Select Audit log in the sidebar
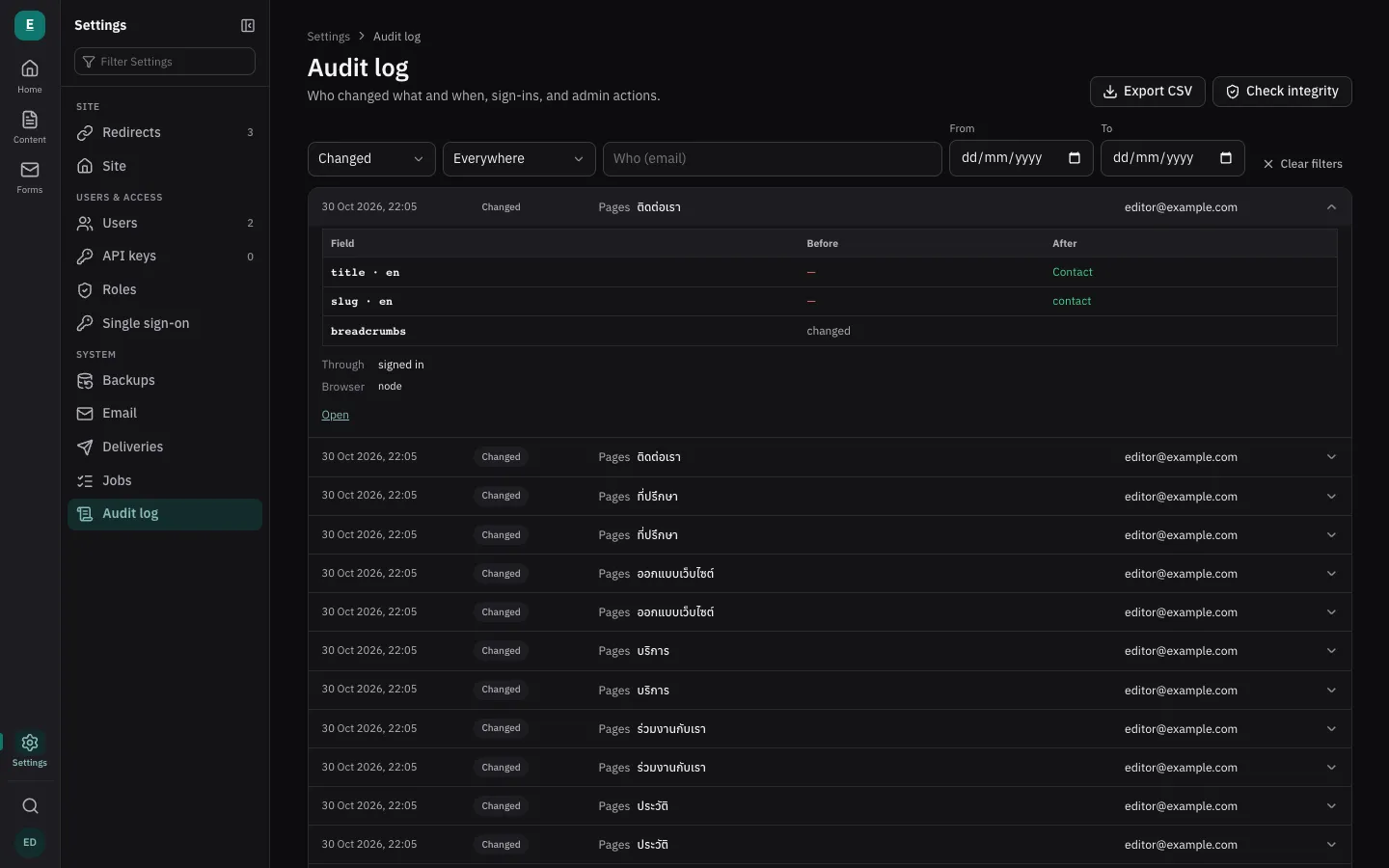The height and width of the screenshot is (868, 1389). (165, 514)
